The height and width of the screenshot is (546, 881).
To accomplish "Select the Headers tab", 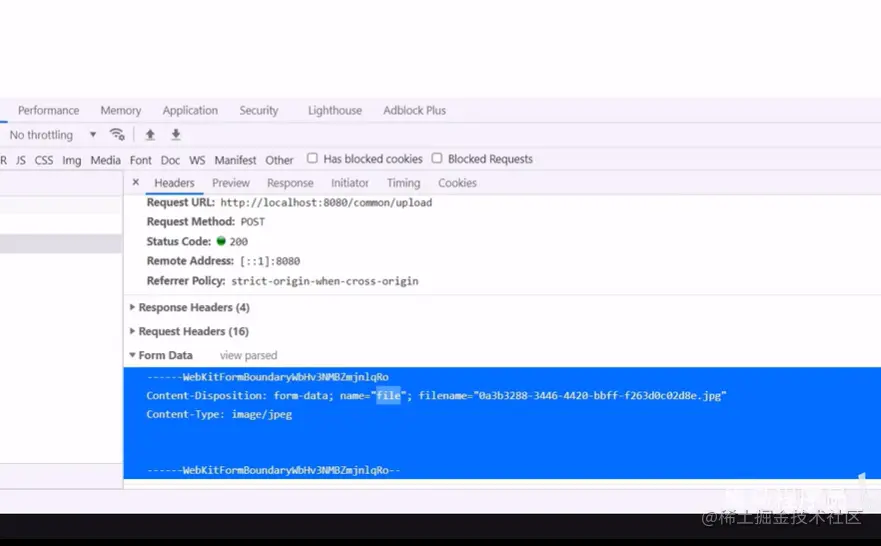I will point(174,183).
